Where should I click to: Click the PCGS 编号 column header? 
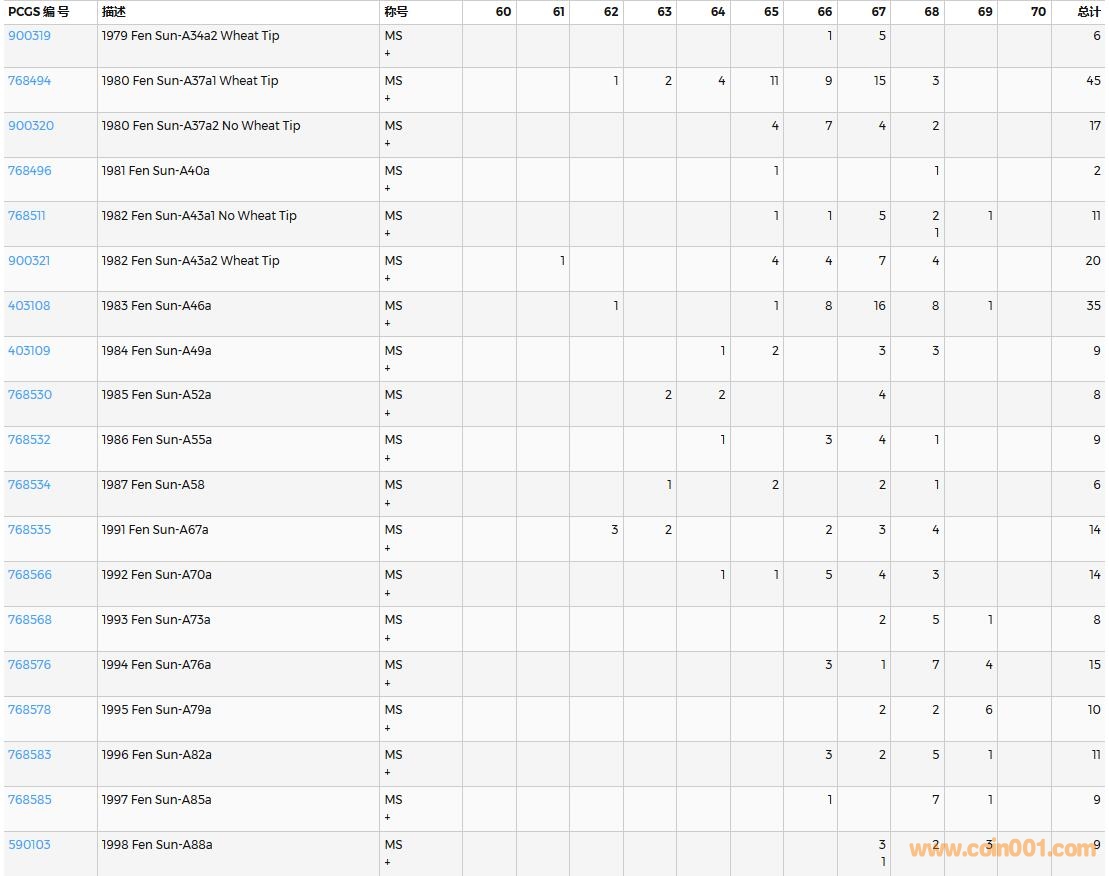click(39, 12)
